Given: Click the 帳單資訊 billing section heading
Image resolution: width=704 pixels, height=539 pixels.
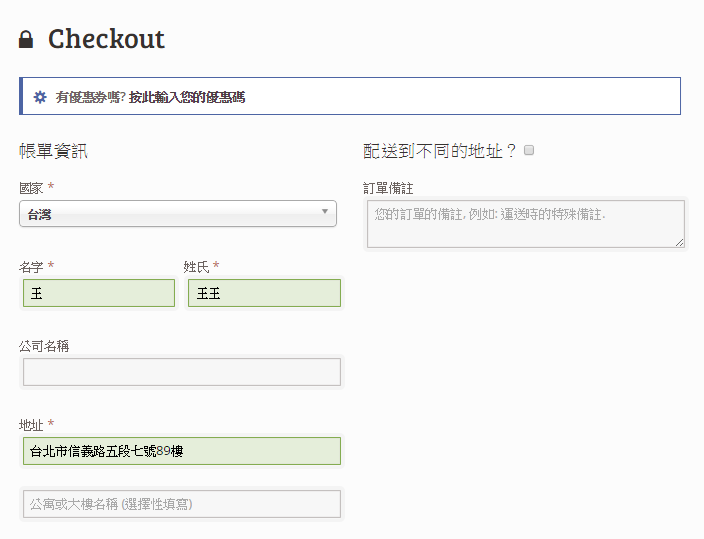Looking at the screenshot, I should click(x=53, y=151).
